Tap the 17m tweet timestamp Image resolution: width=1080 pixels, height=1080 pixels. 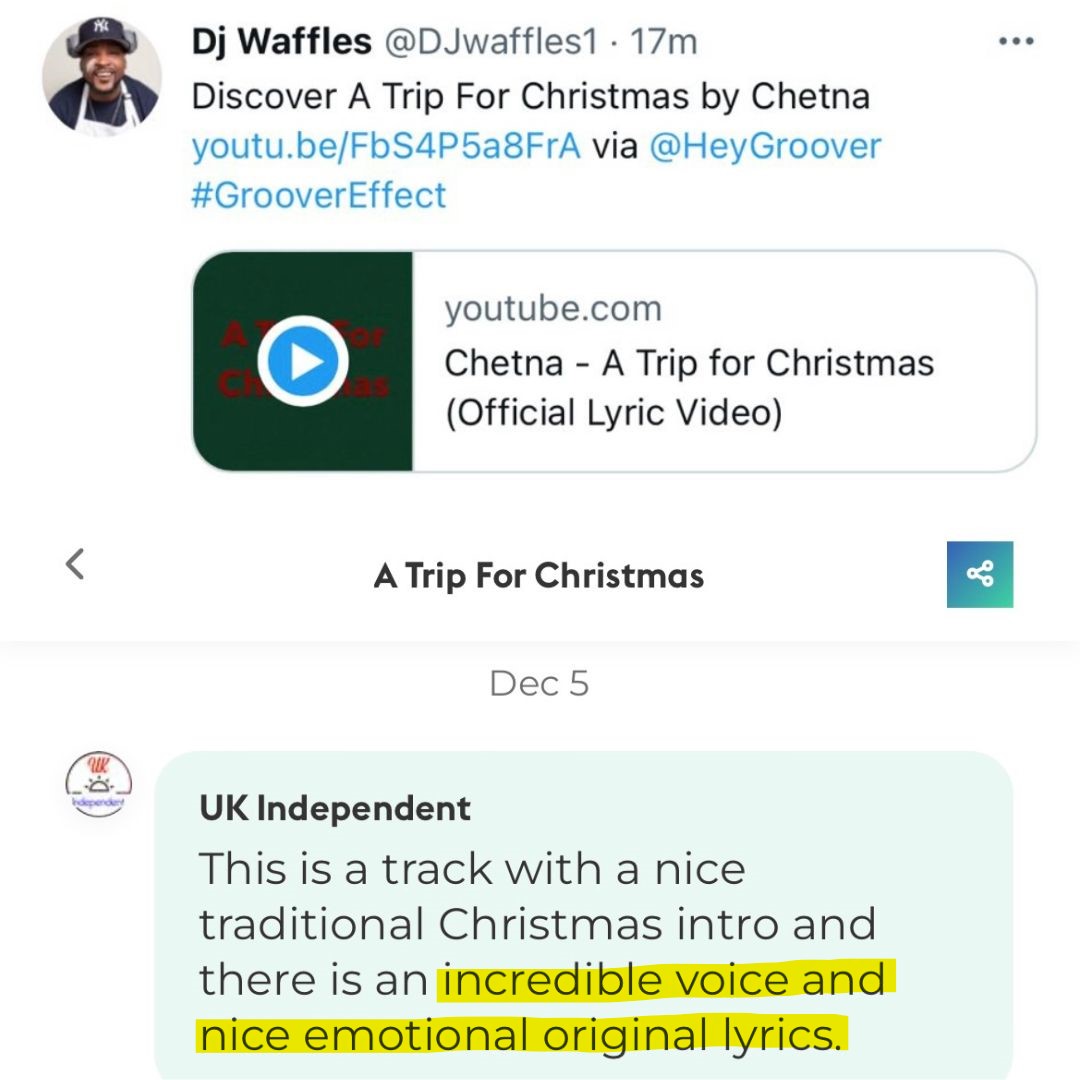click(664, 41)
